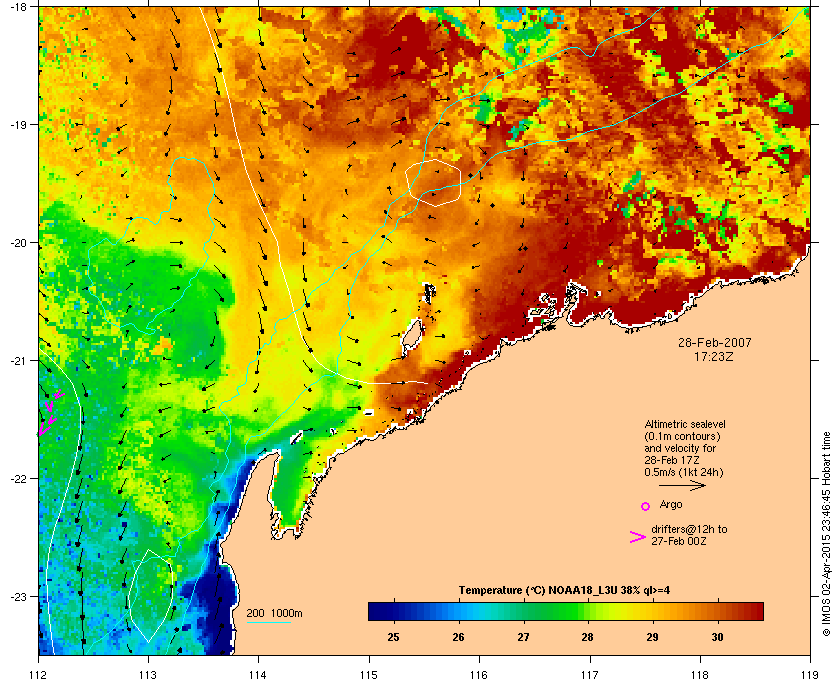
Task: Click the longitude axis label 114
Action: 258,674
